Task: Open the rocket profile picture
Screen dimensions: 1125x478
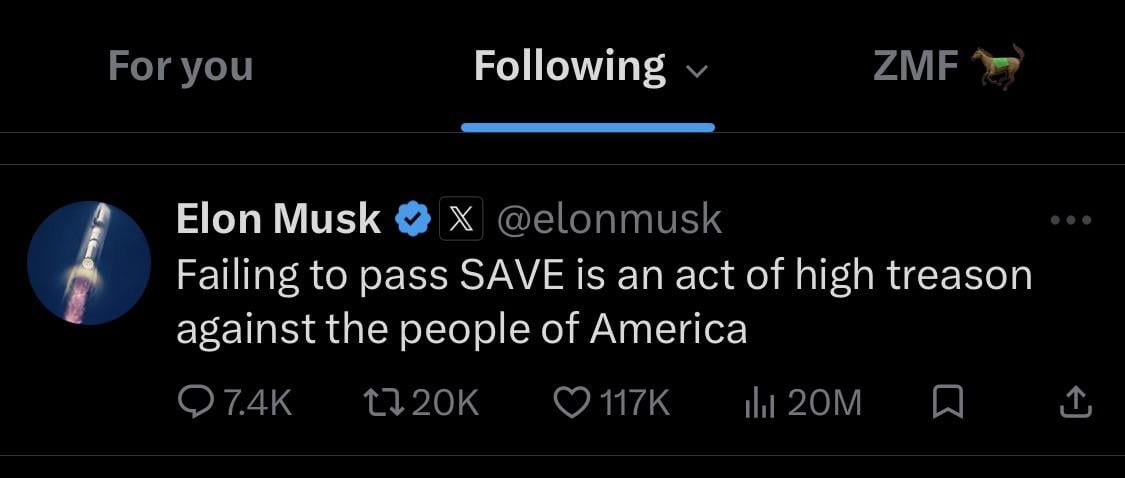Action: pyautogui.click(x=89, y=262)
